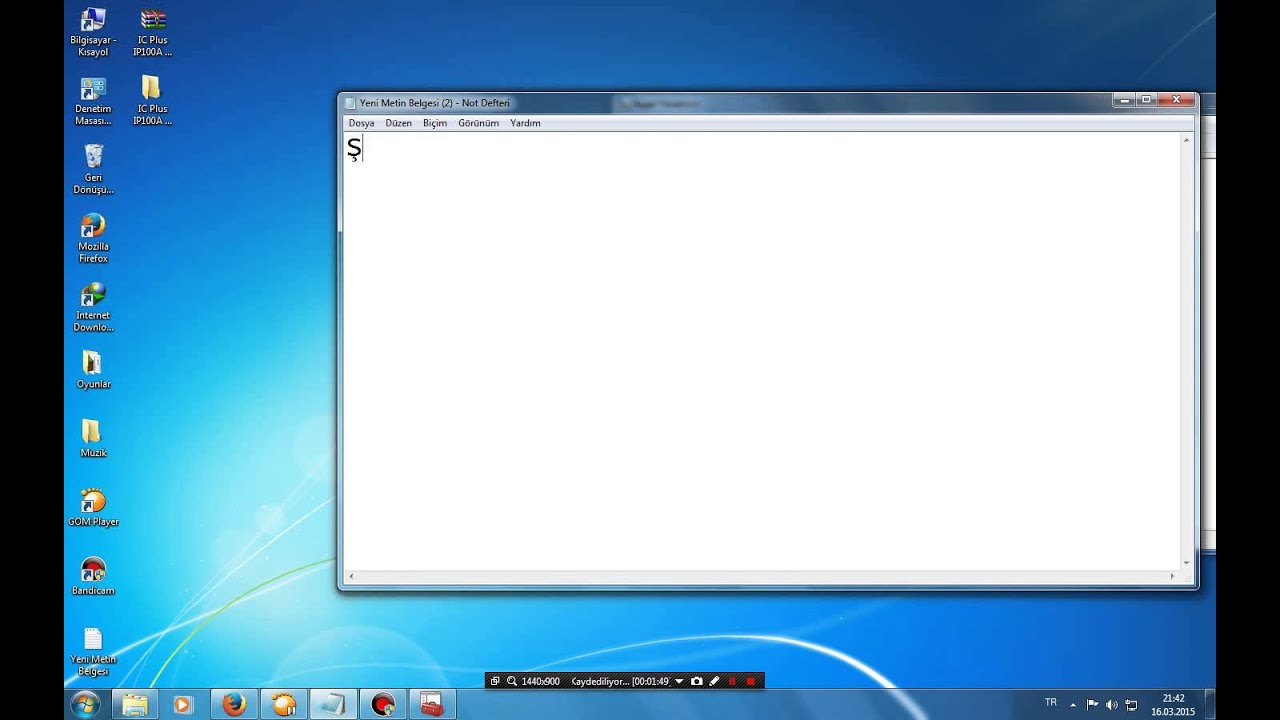1280x720 pixels.
Task: Select the Yeni Metin Belgesi desktop file
Action: (93, 651)
